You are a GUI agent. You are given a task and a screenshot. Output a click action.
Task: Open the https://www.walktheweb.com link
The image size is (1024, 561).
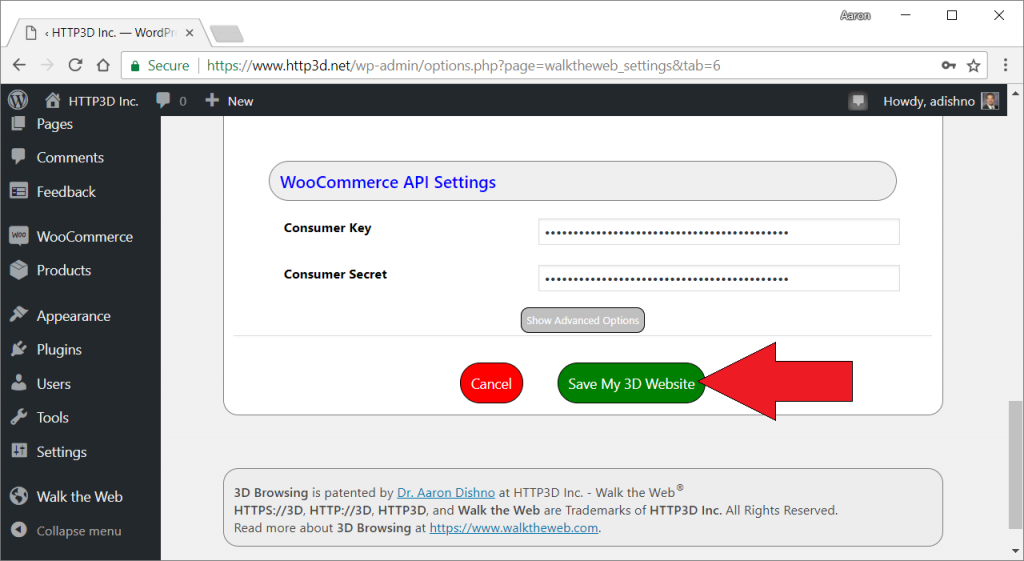pyautogui.click(x=513, y=528)
